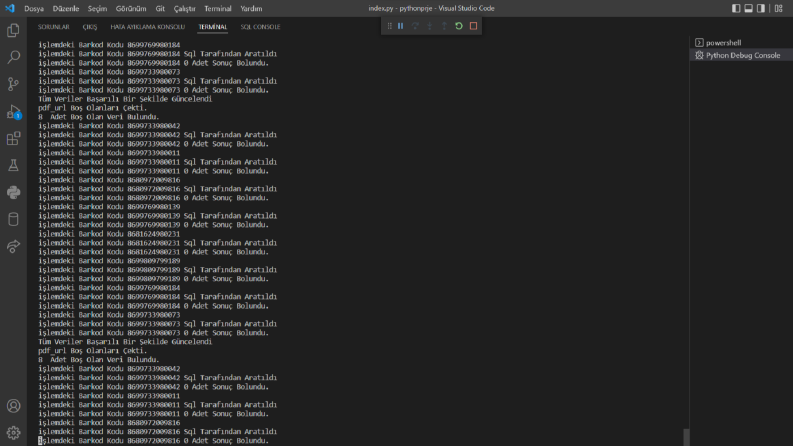Click debug Step Out button
The height and width of the screenshot is (446, 793).
coord(444,26)
